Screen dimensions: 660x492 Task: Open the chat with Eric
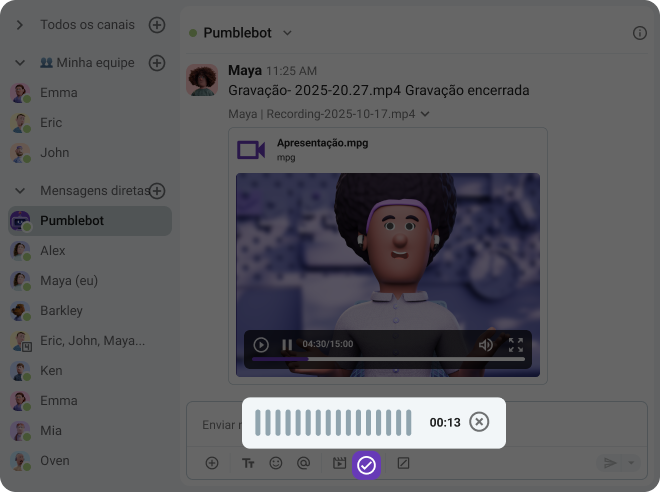pyautogui.click(x=90, y=122)
